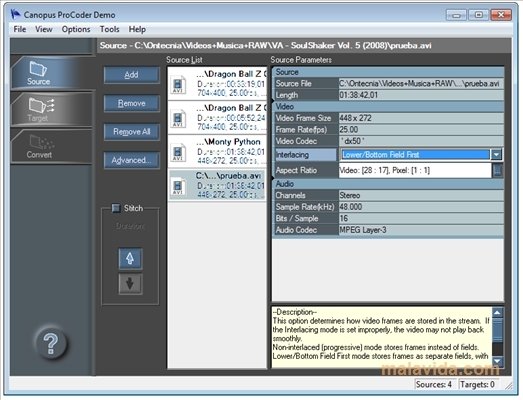Click the Remove button
The width and height of the screenshot is (523, 400).
tap(131, 103)
